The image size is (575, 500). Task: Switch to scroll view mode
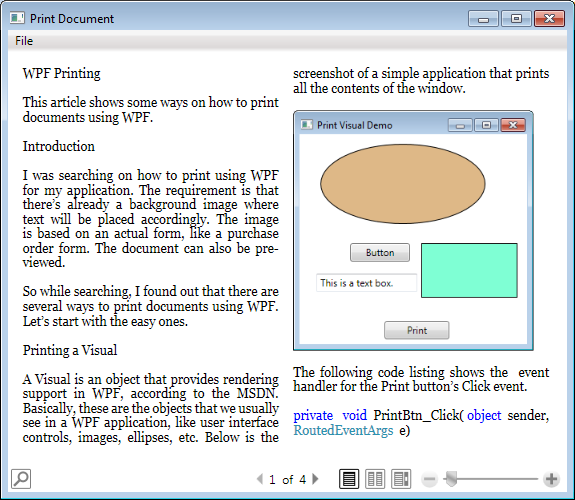point(401,479)
